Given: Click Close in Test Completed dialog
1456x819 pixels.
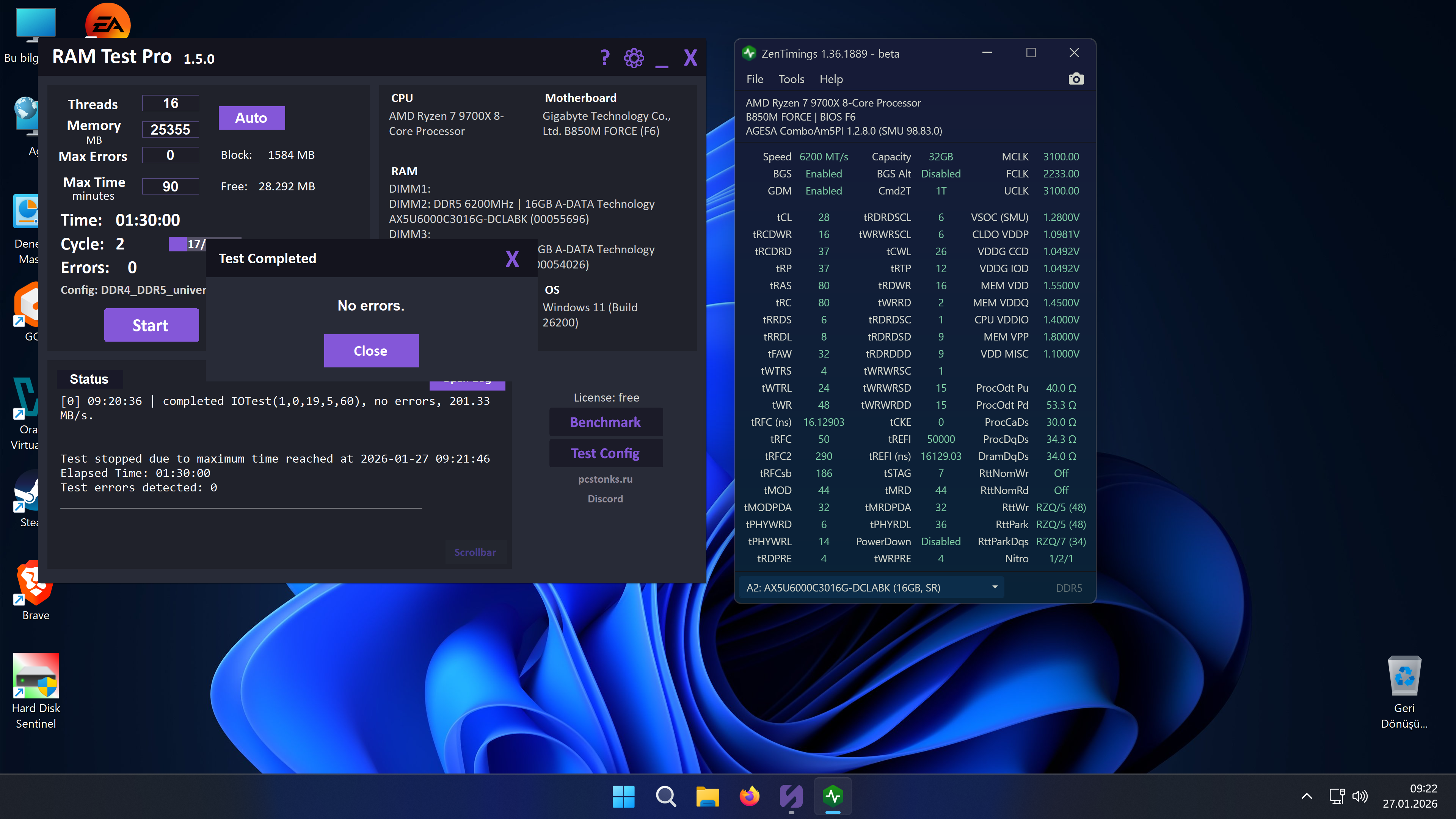Looking at the screenshot, I should point(371,351).
